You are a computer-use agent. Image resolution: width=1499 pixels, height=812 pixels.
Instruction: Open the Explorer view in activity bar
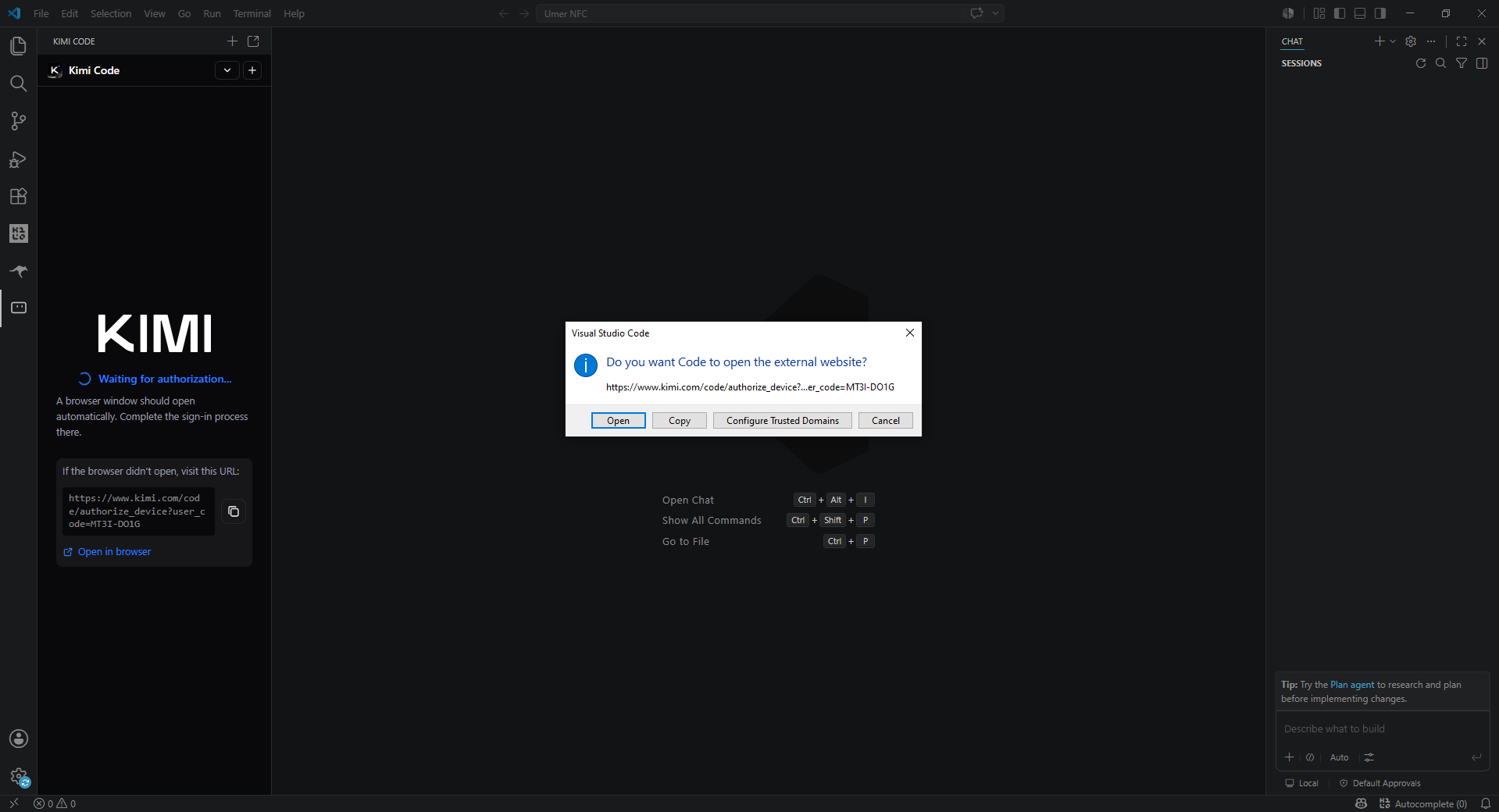(x=18, y=46)
